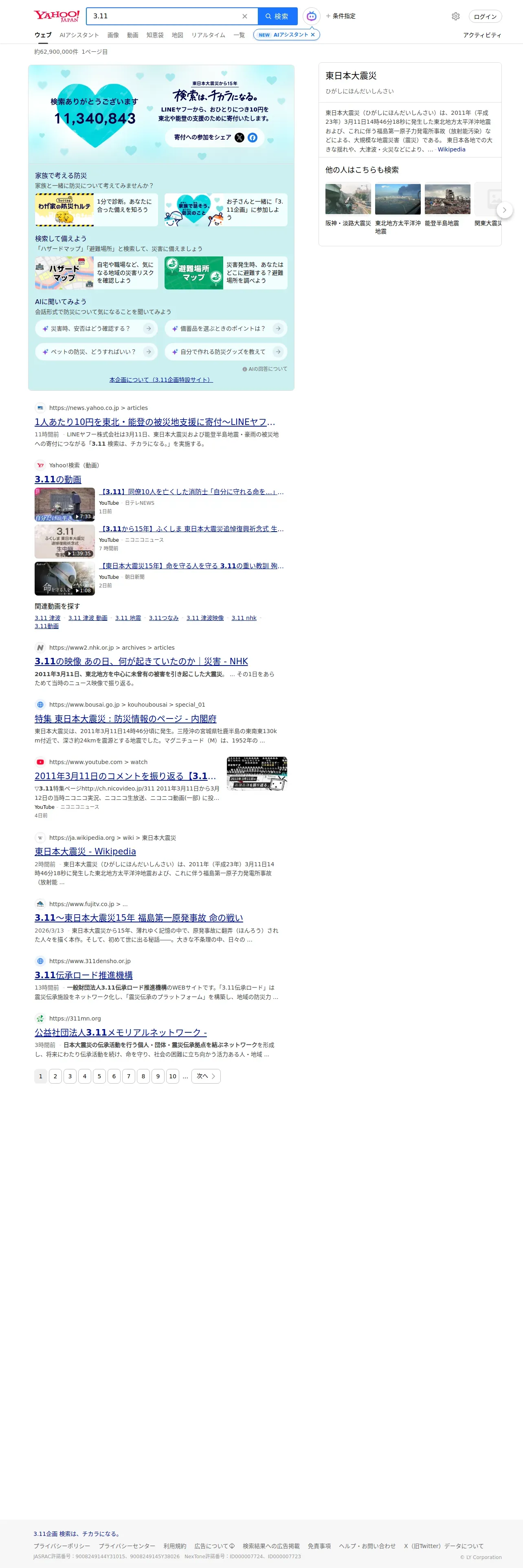Image resolution: width=523 pixels, height=1568 pixels.
Task: Ask AI "ペットの防災、どうすればいい？"
Action: tap(96, 352)
